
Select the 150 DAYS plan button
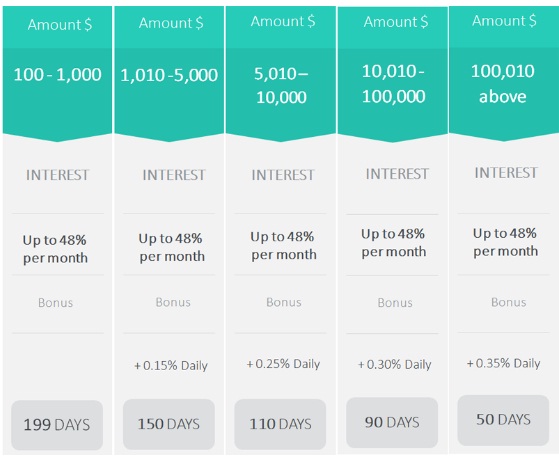169,424
